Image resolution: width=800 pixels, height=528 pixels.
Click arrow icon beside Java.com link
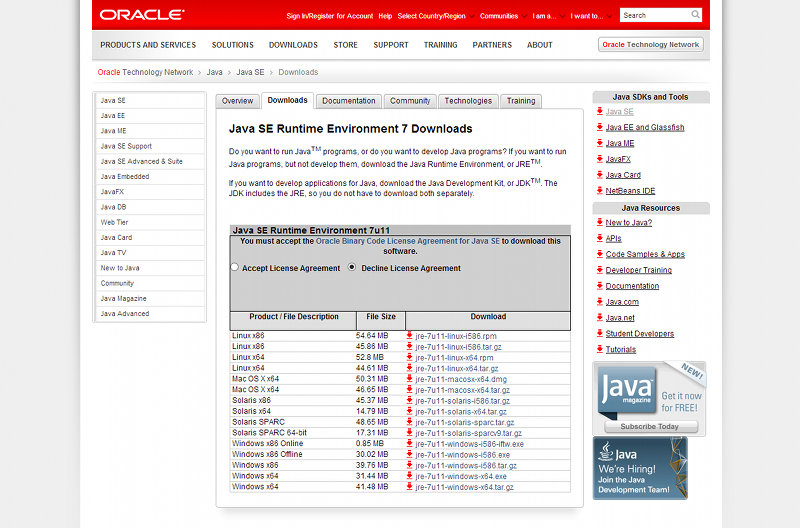point(599,301)
